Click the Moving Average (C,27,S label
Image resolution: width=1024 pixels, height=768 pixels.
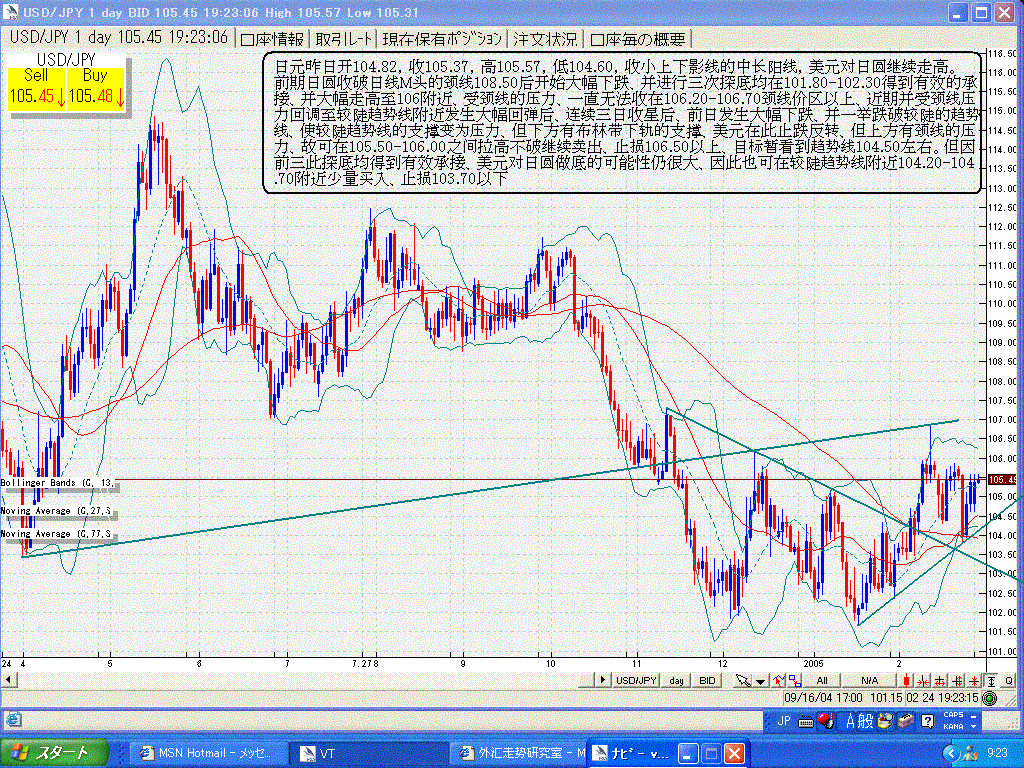click(x=56, y=511)
